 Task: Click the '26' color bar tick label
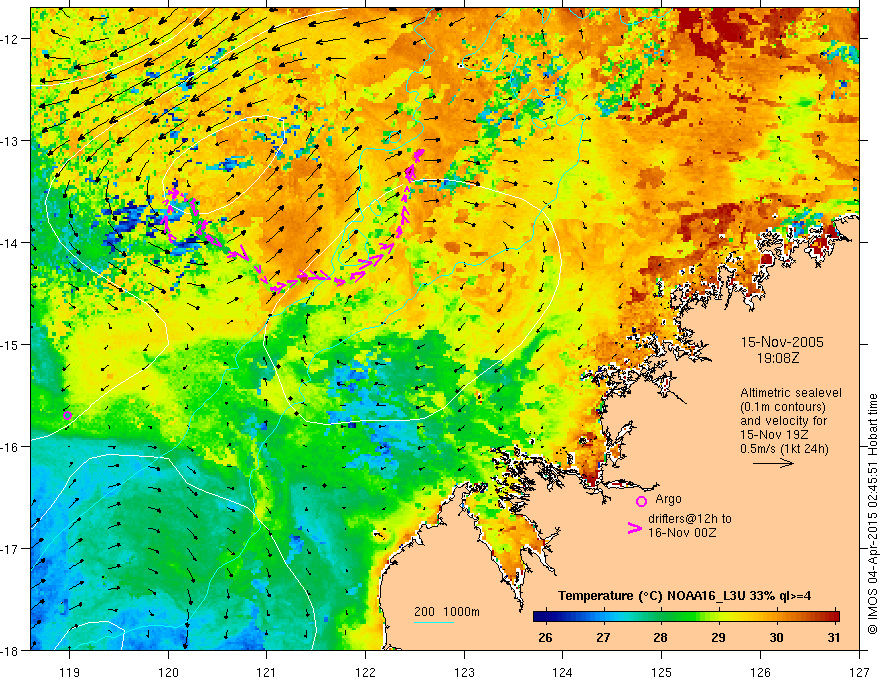click(x=545, y=637)
